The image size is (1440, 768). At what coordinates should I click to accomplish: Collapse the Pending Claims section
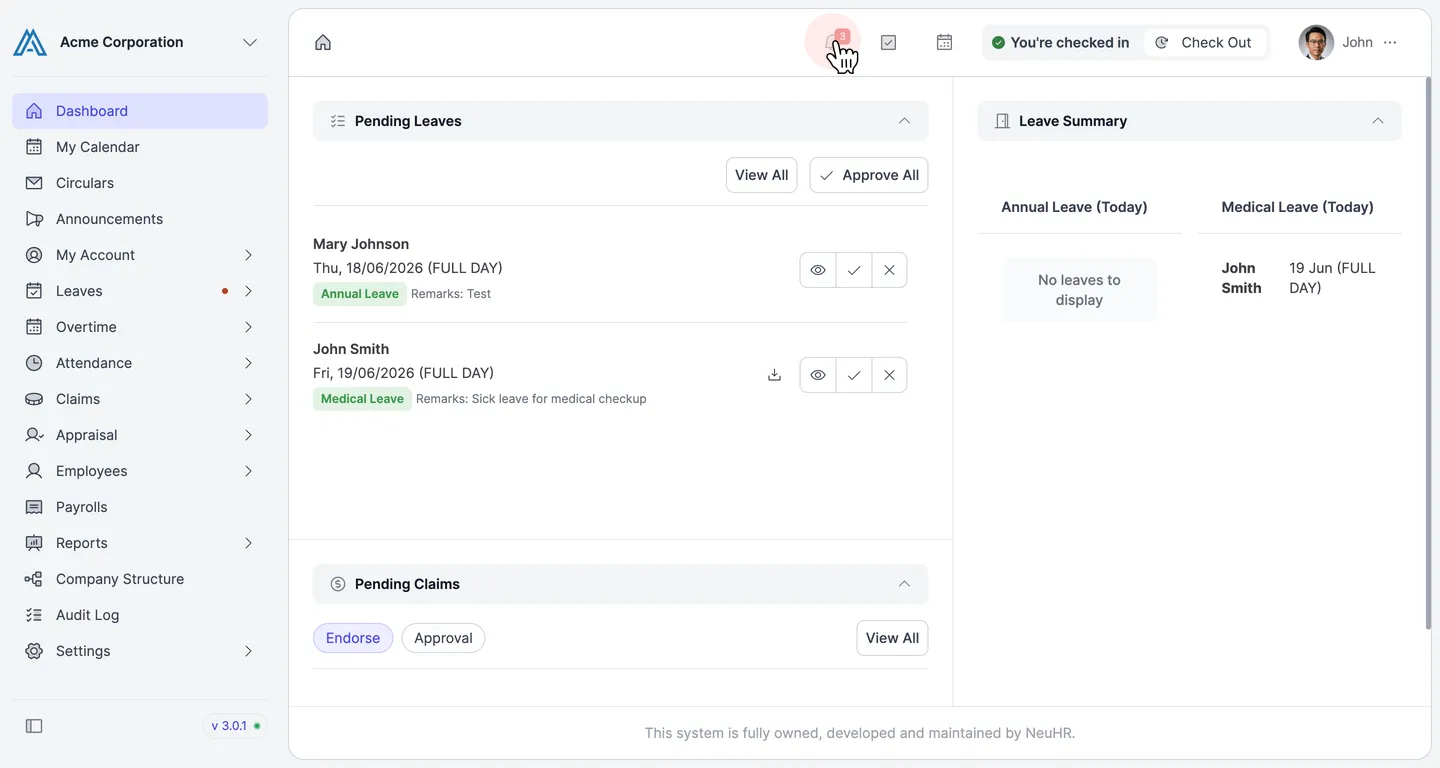pyautogui.click(x=904, y=584)
